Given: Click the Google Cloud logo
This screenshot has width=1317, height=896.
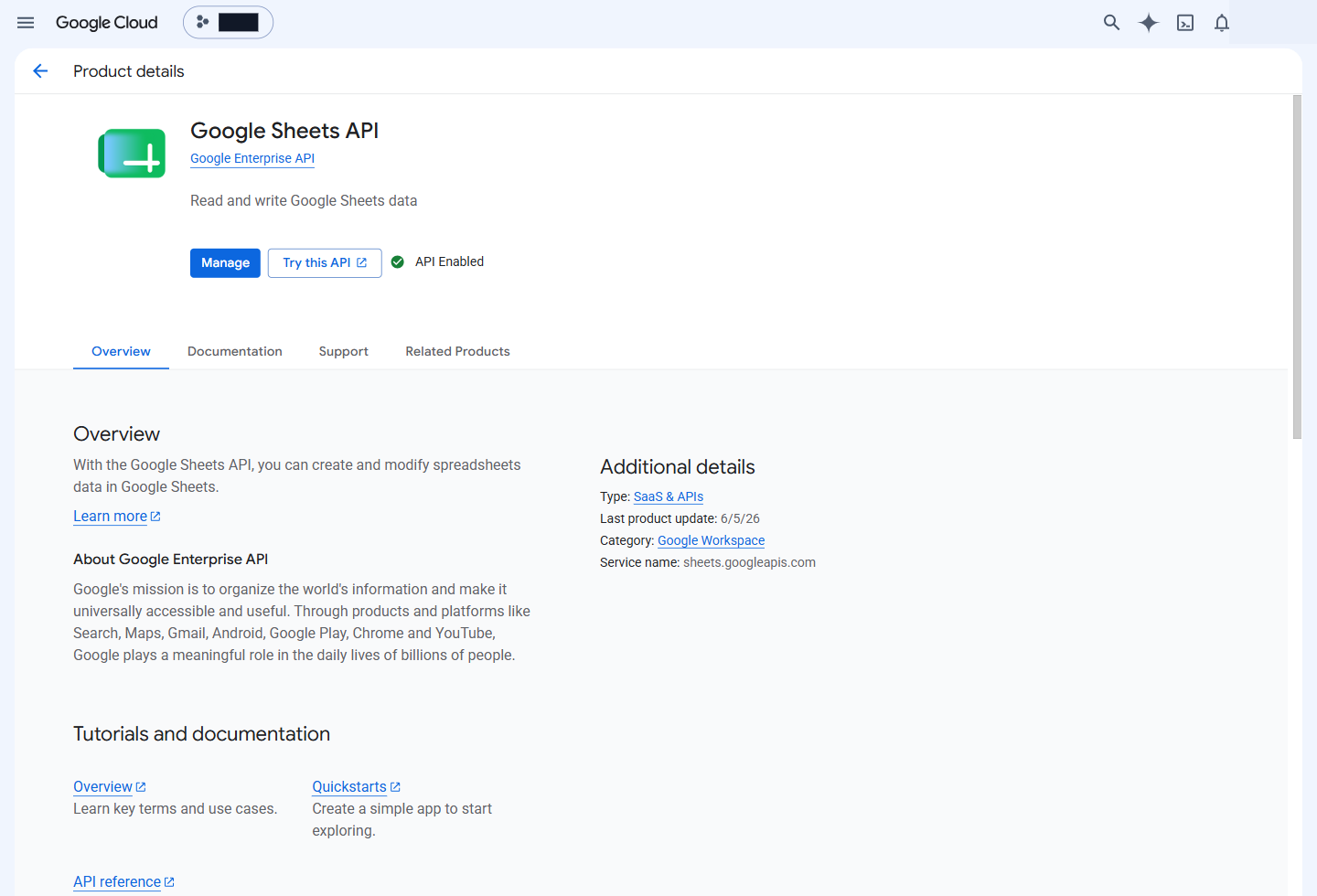Looking at the screenshot, I should pyautogui.click(x=107, y=23).
